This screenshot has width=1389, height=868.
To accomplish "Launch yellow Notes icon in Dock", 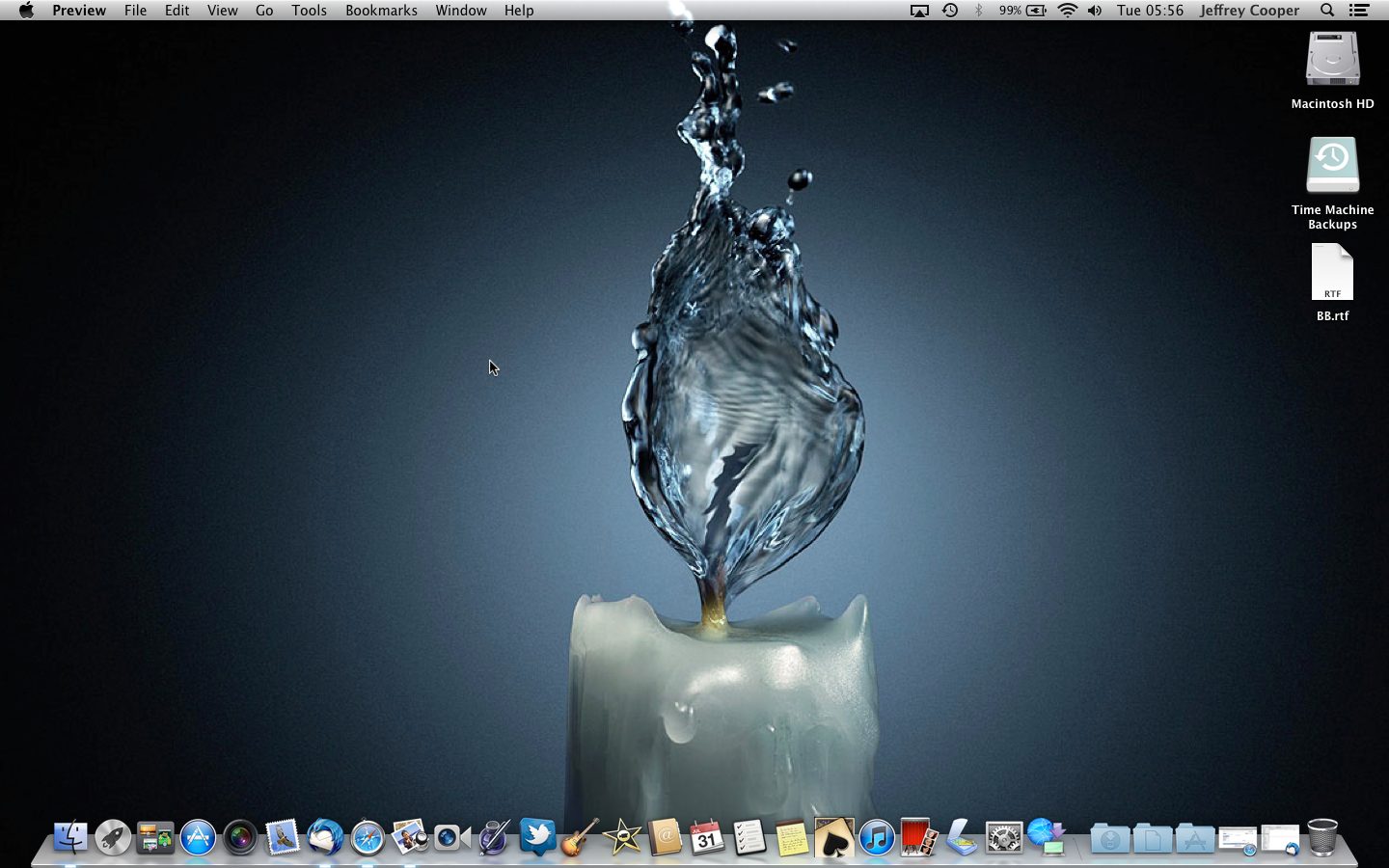I will [x=792, y=837].
